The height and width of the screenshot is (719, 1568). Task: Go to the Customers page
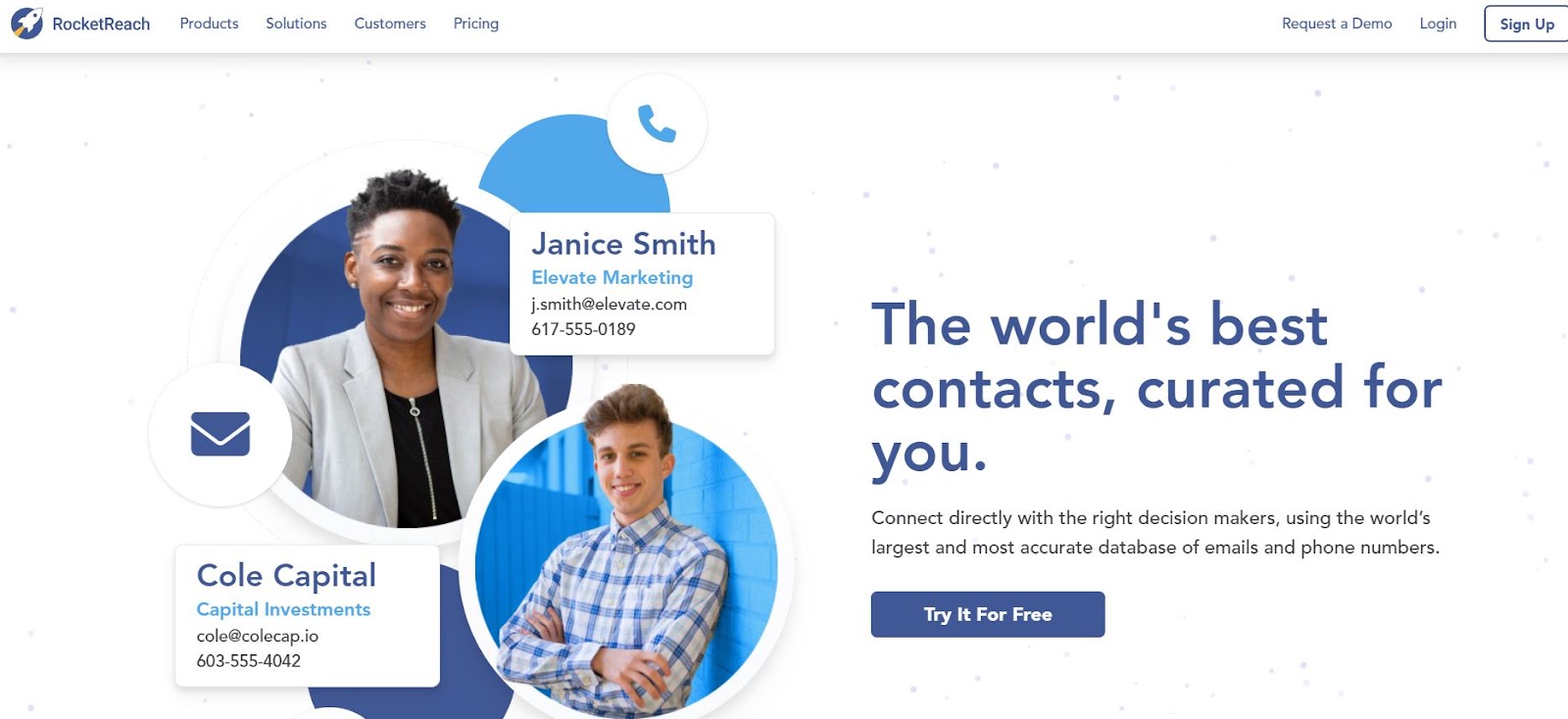pos(390,24)
